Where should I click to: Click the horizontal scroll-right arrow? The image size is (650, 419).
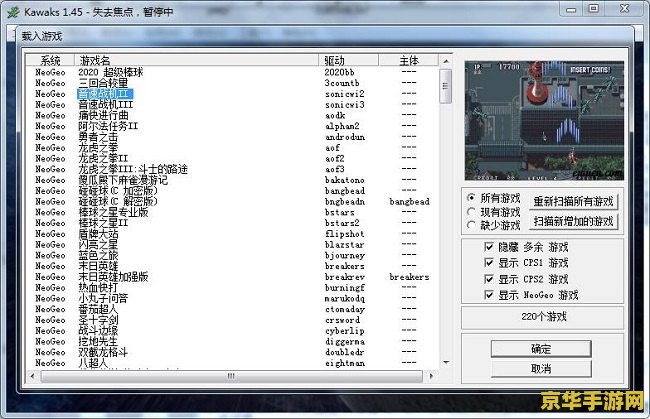click(432, 376)
